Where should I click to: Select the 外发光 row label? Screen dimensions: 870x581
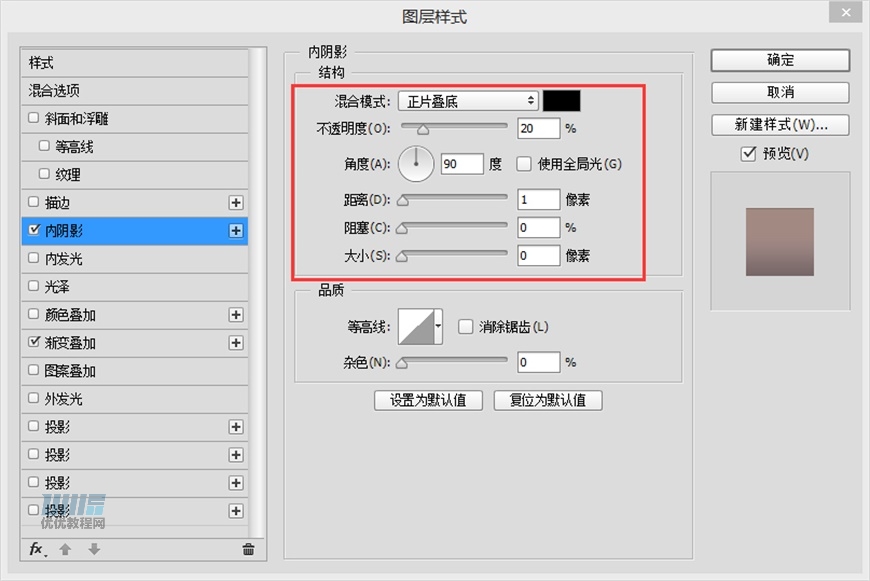(x=64, y=399)
